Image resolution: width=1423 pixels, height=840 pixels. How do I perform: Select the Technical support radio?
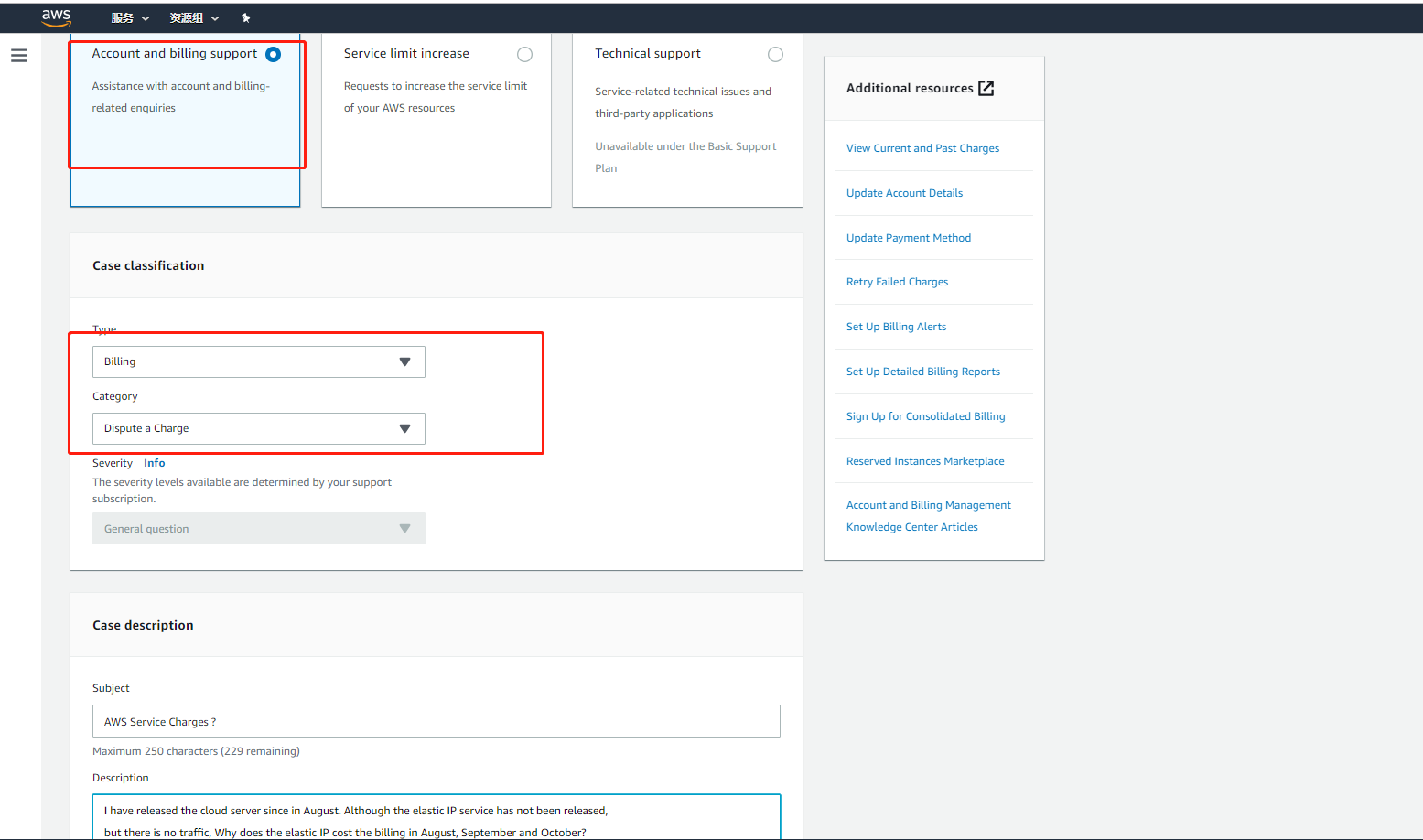click(775, 55)
